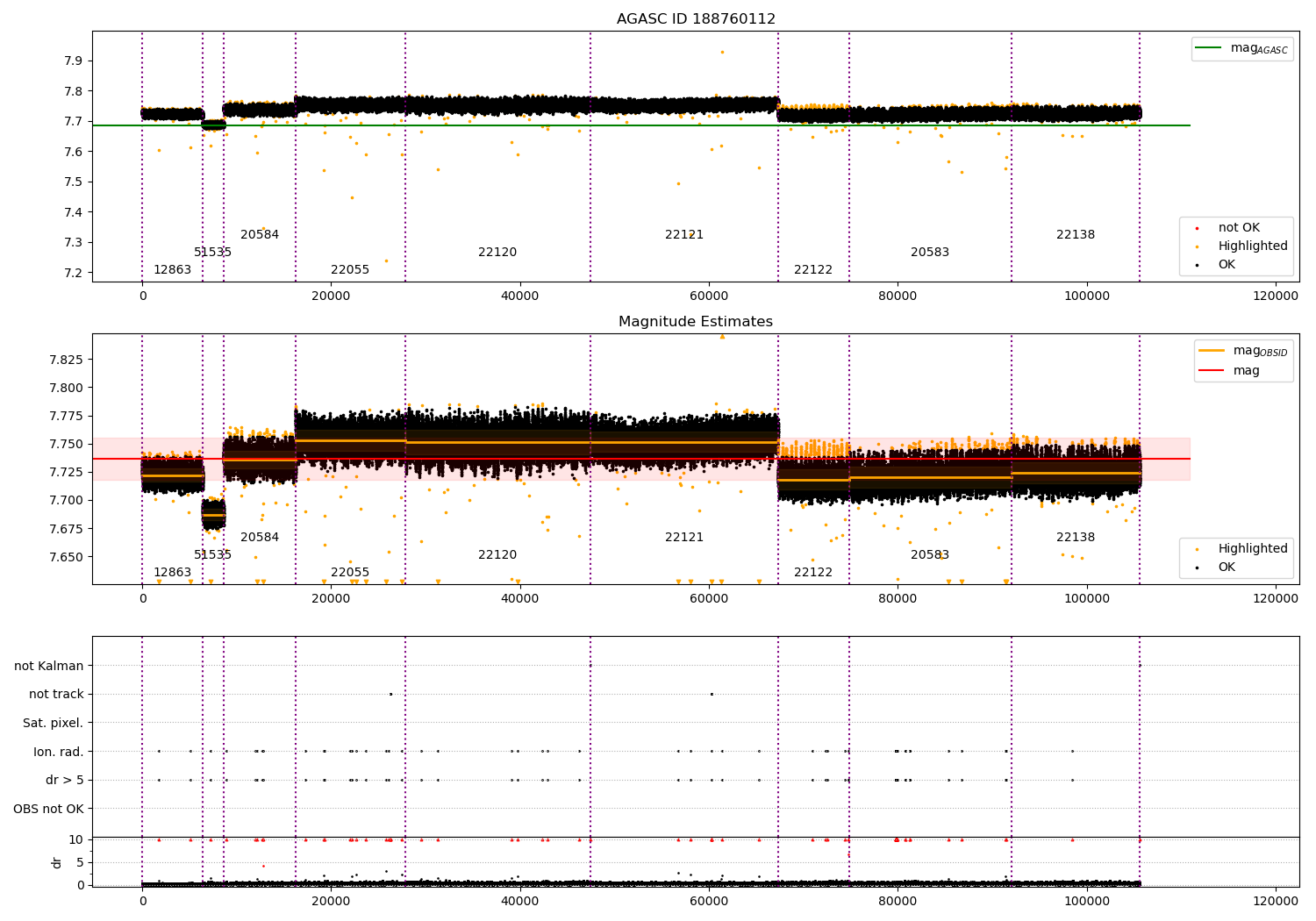Click obsid label 22122 in the top plot
Screen dimensions: 1316x921
(813, 270)
